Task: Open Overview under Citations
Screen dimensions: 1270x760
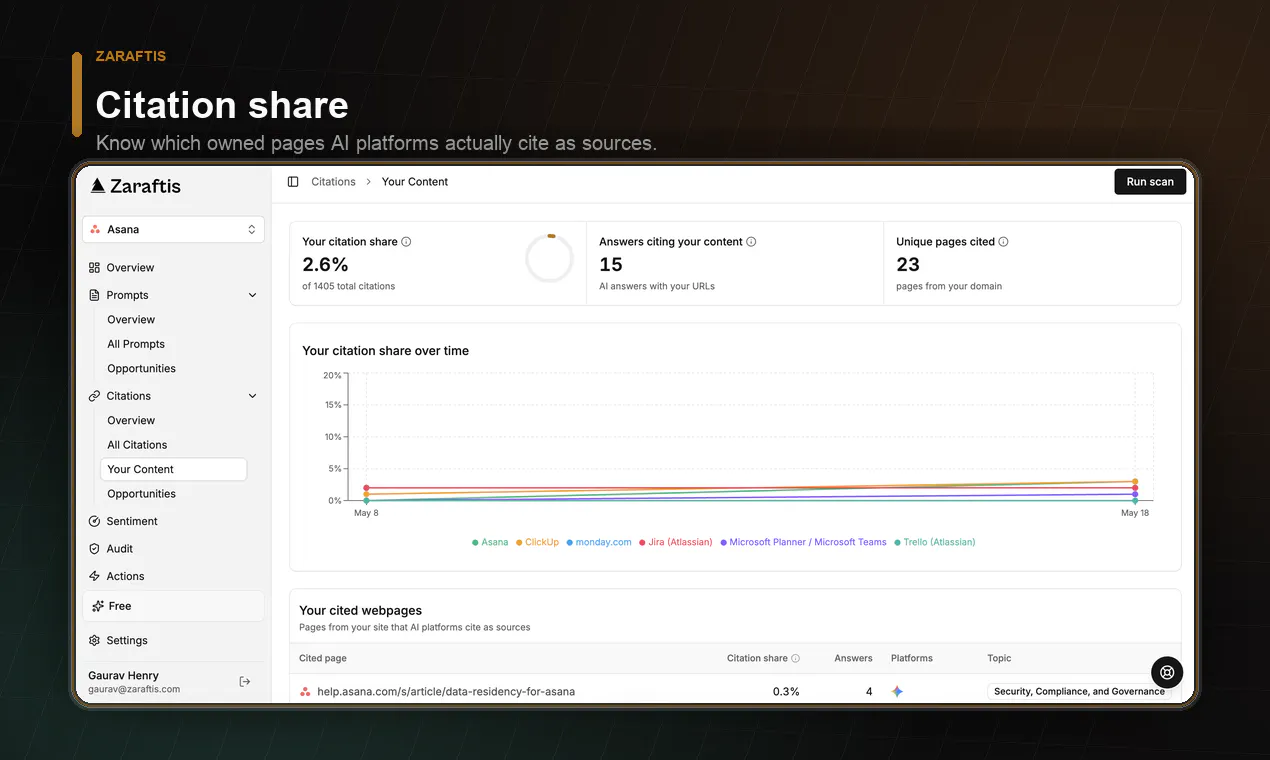Action: (x=131, y=421)
